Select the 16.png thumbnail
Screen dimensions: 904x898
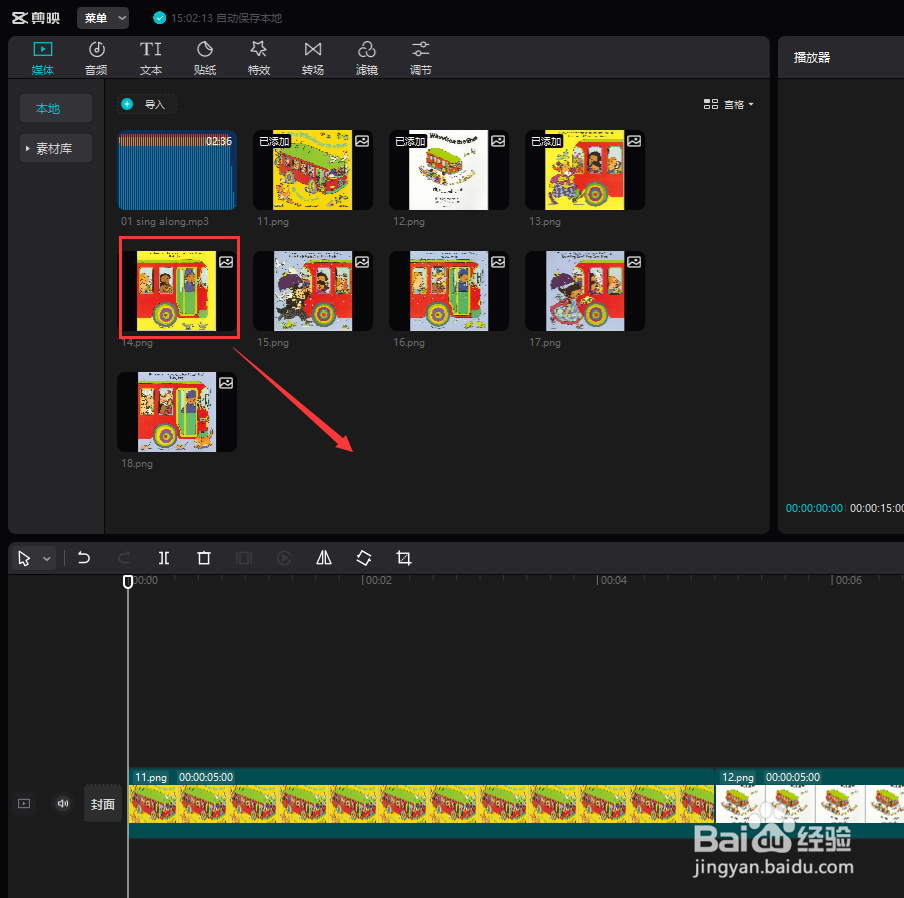click(449, 290)
